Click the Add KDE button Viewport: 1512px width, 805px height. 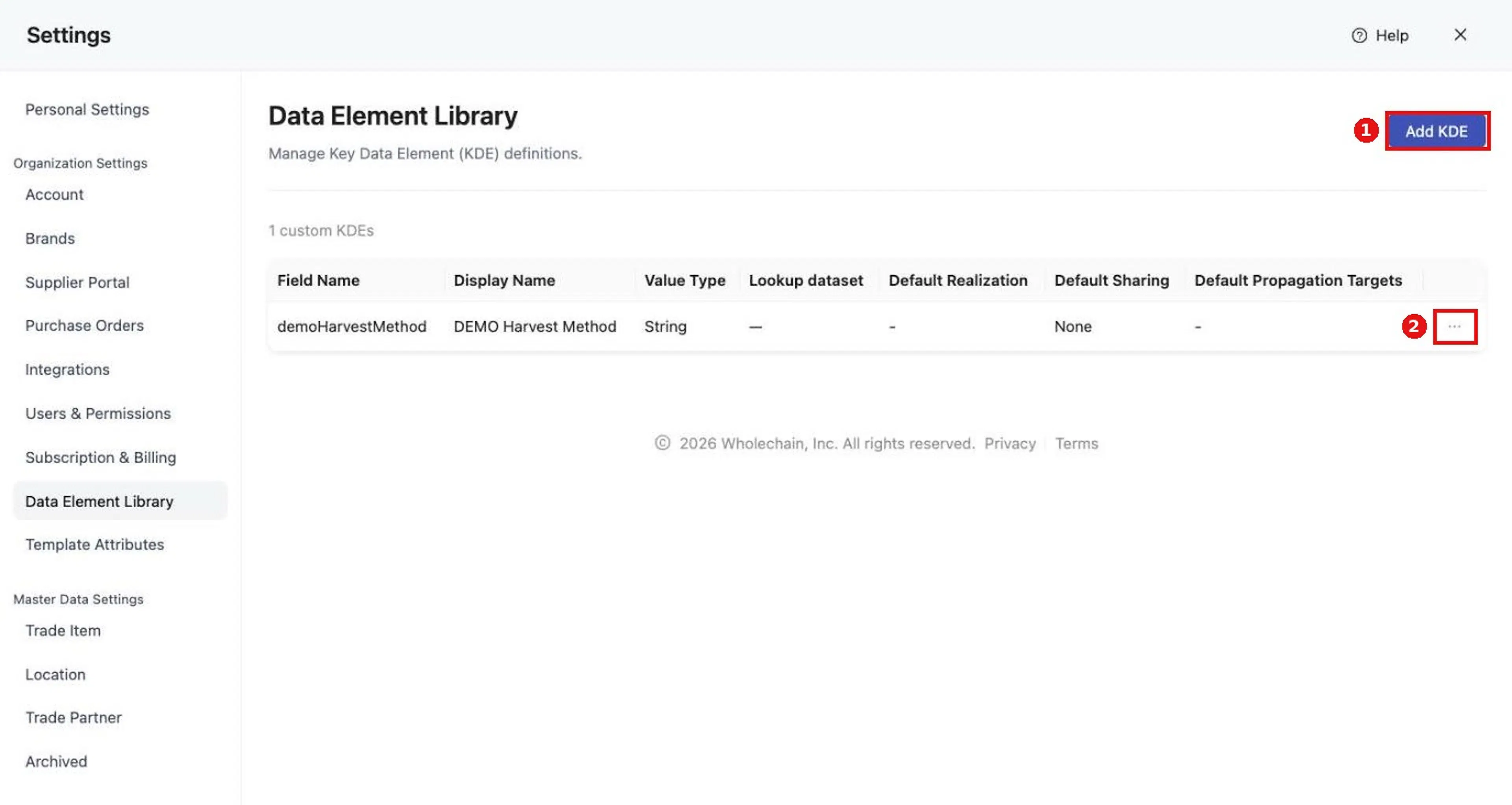coord(1436,131)
